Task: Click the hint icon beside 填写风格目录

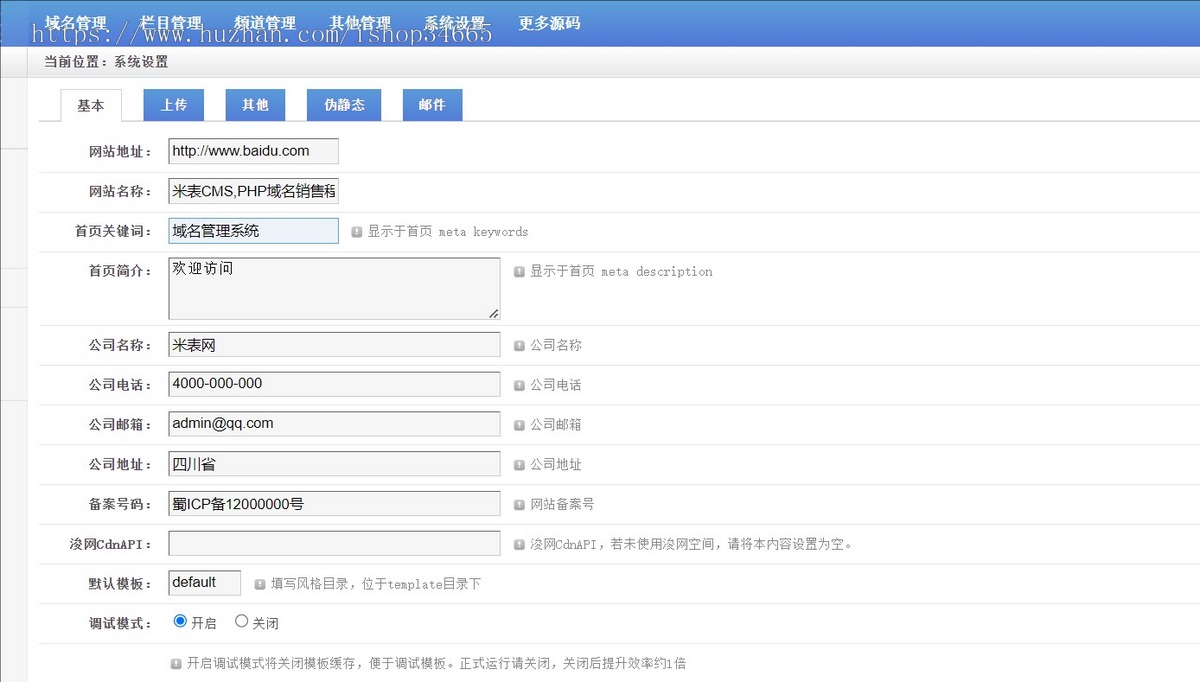Action: tap(260, 584)
